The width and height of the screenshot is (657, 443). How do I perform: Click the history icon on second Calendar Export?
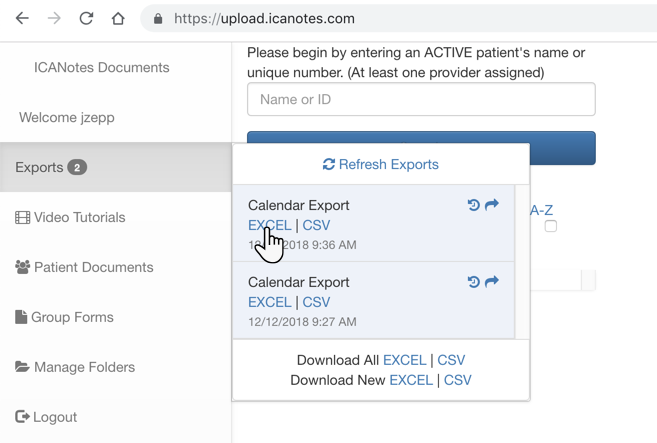point(474,282)
